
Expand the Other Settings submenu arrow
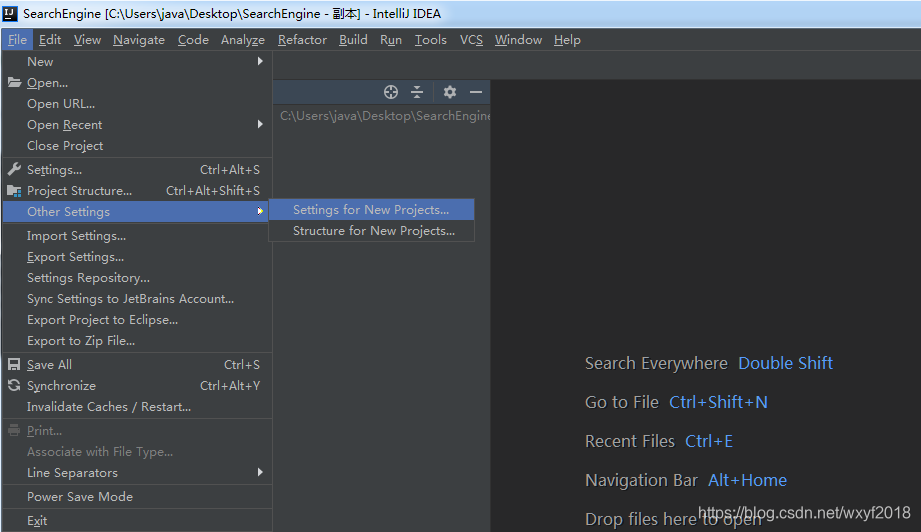point(260,211)
